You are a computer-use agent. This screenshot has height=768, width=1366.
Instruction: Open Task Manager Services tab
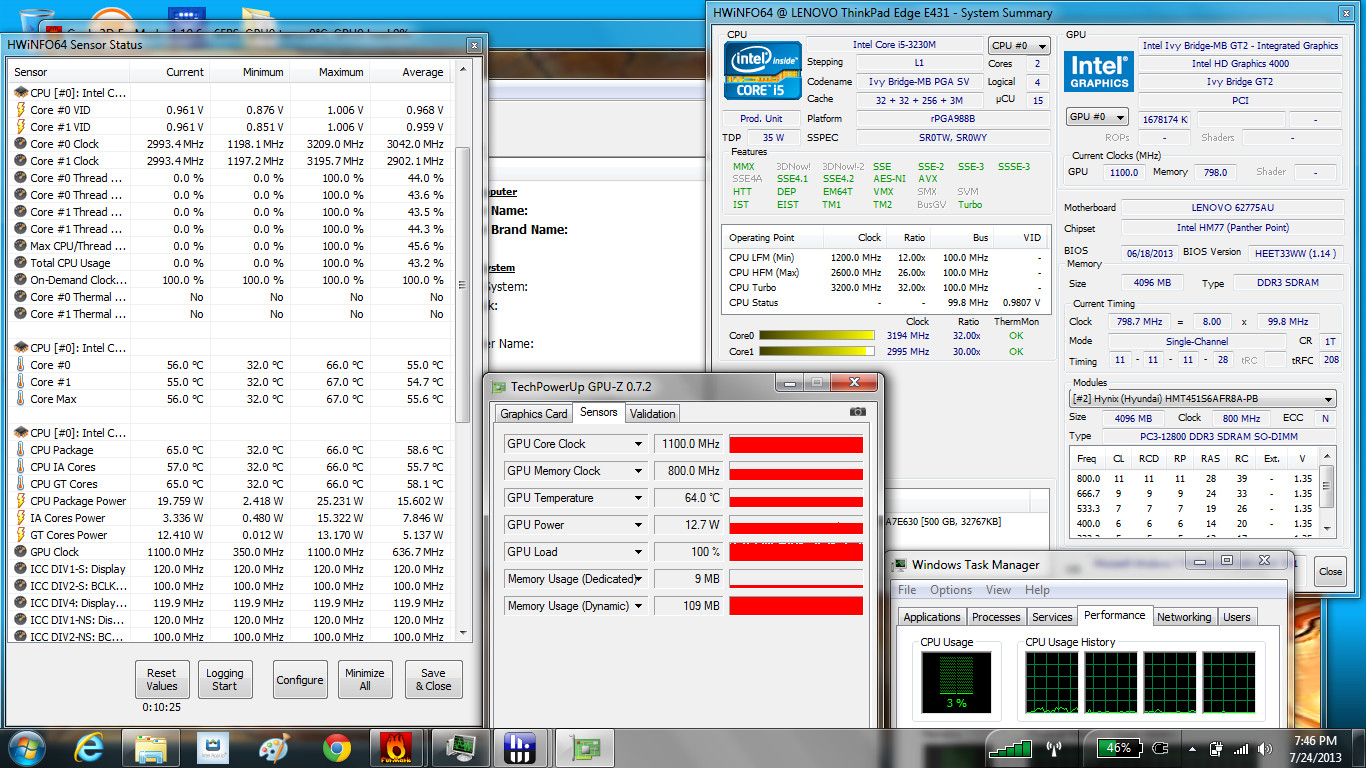[x=1052, y=617]
